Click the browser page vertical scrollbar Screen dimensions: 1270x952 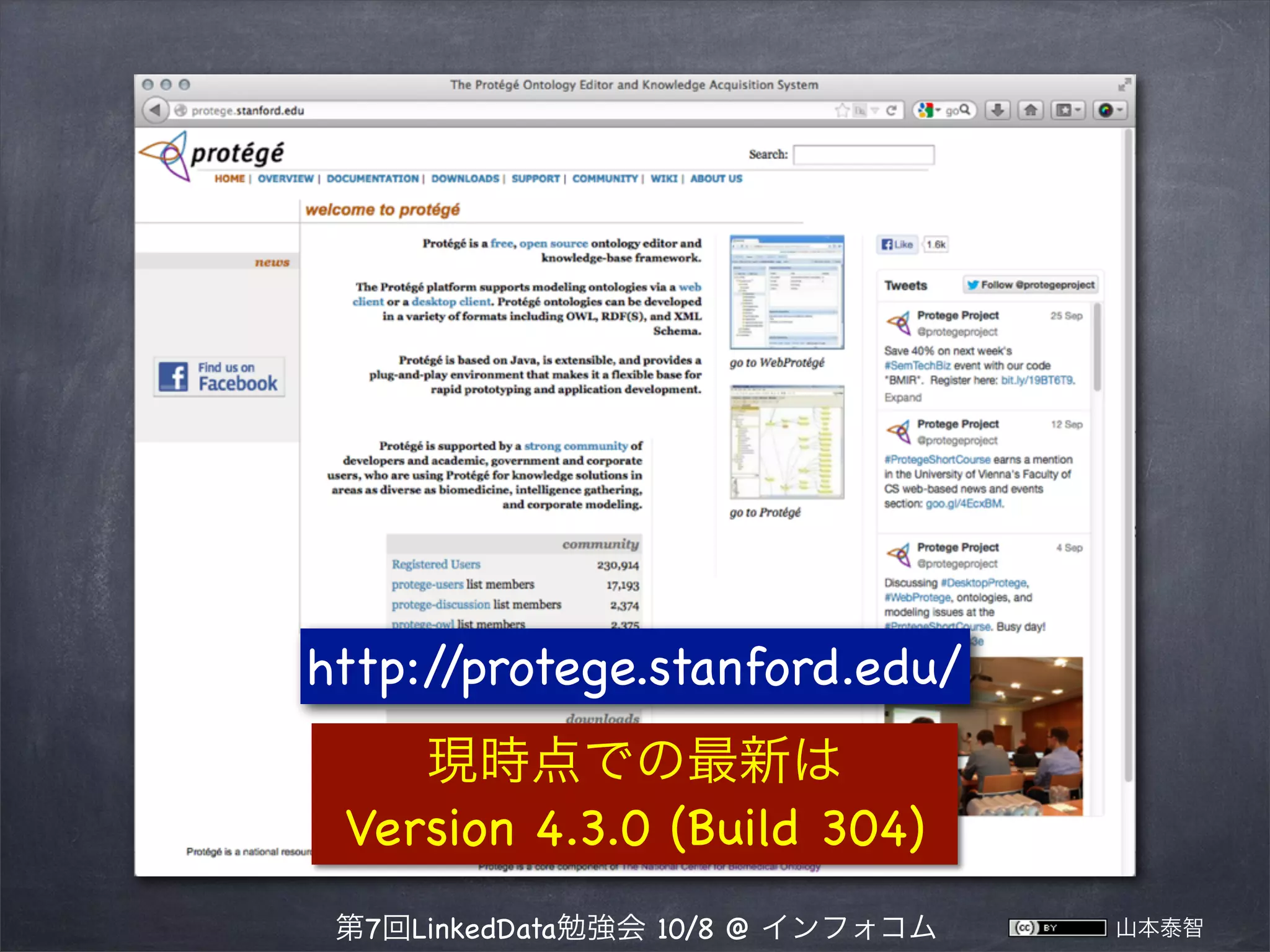1129,456
